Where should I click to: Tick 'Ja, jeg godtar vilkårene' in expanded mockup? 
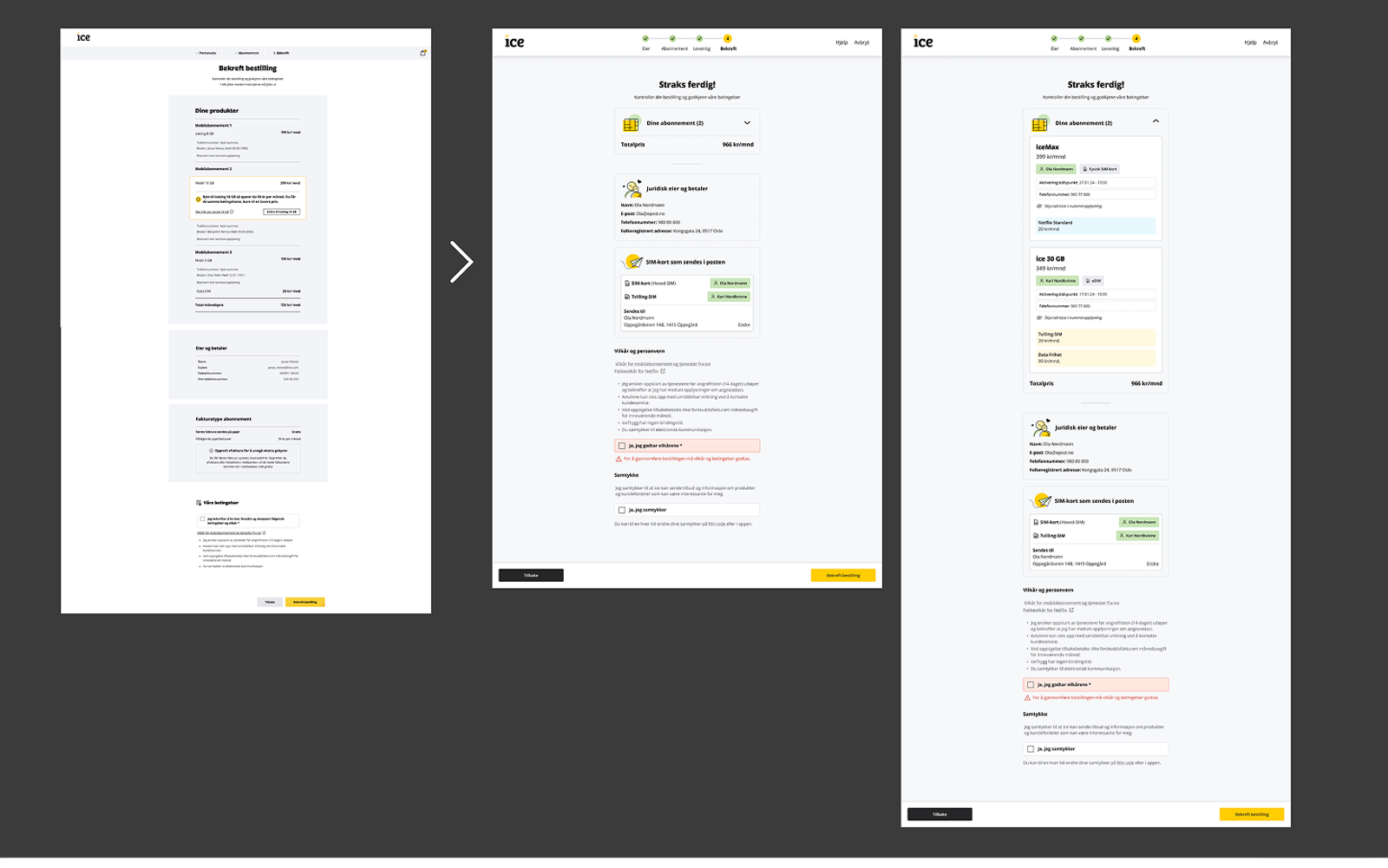coord(1031,685)
